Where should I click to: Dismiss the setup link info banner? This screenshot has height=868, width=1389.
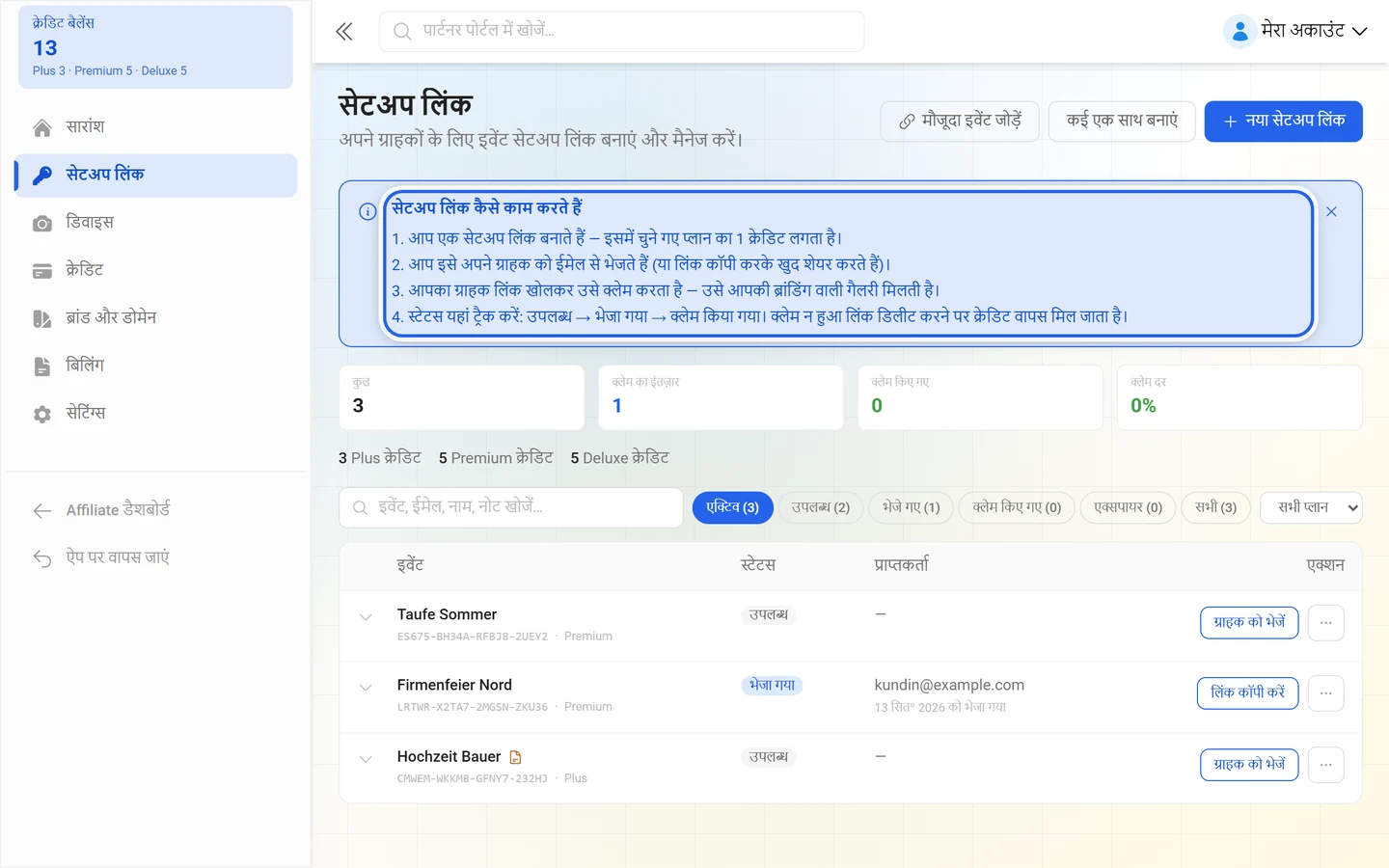tap(1331, 211)
